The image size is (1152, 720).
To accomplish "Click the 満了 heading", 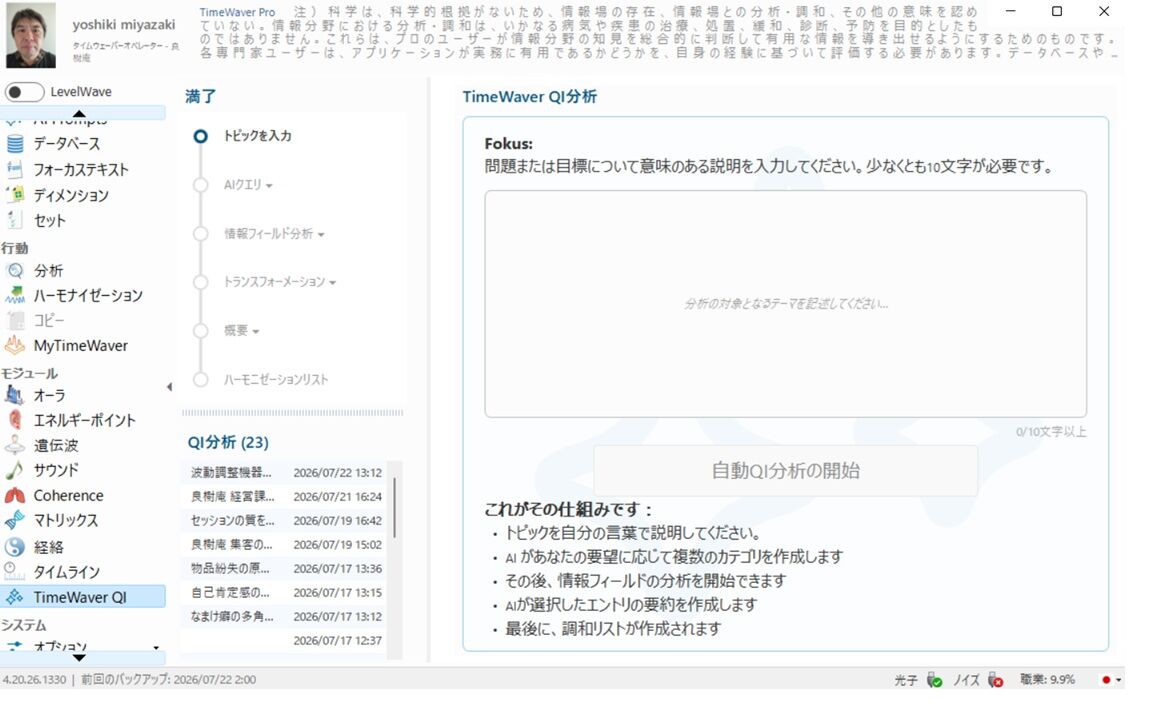I will click(x=200, y=97).
